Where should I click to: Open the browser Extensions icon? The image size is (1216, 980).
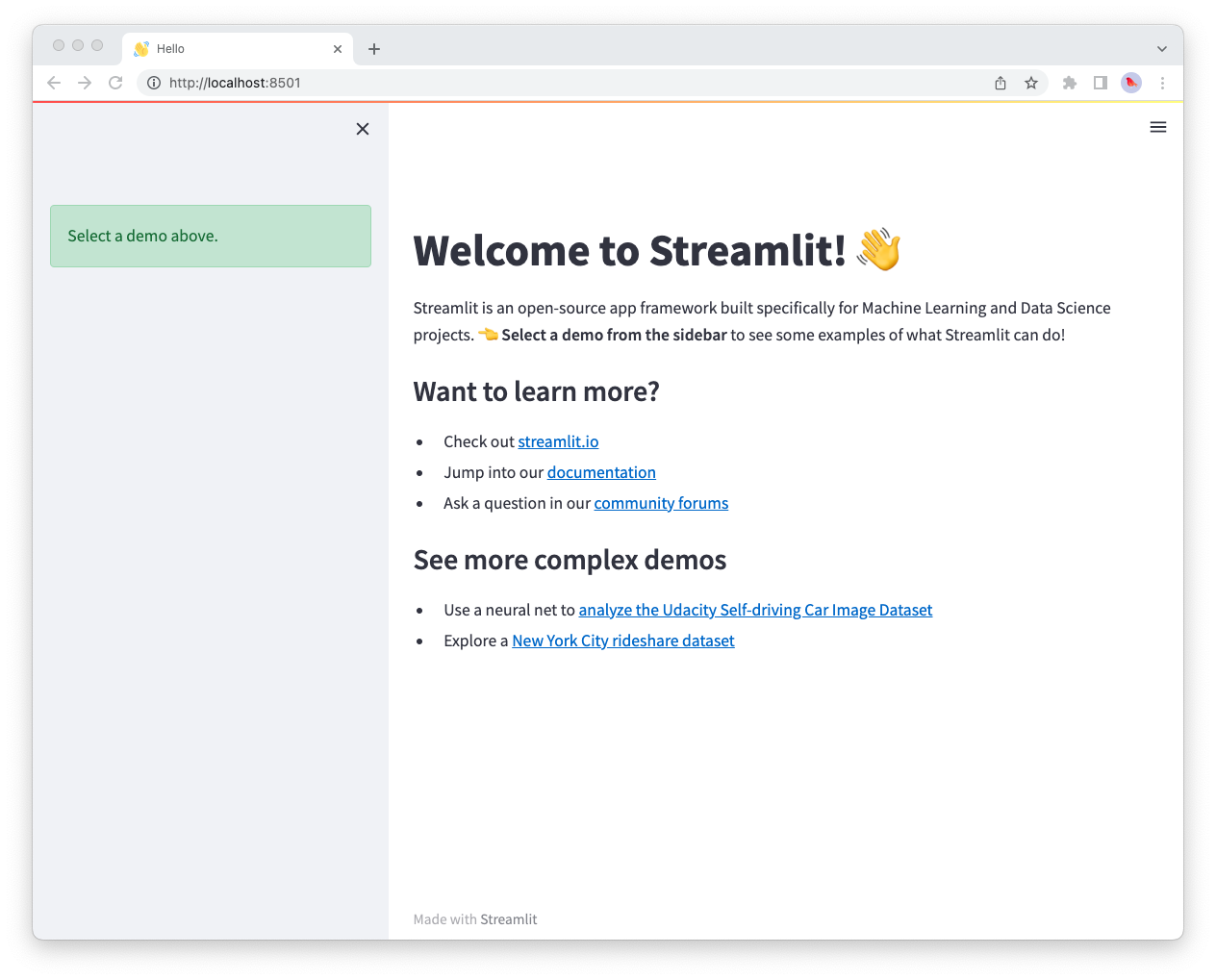tap(1069, 83)
